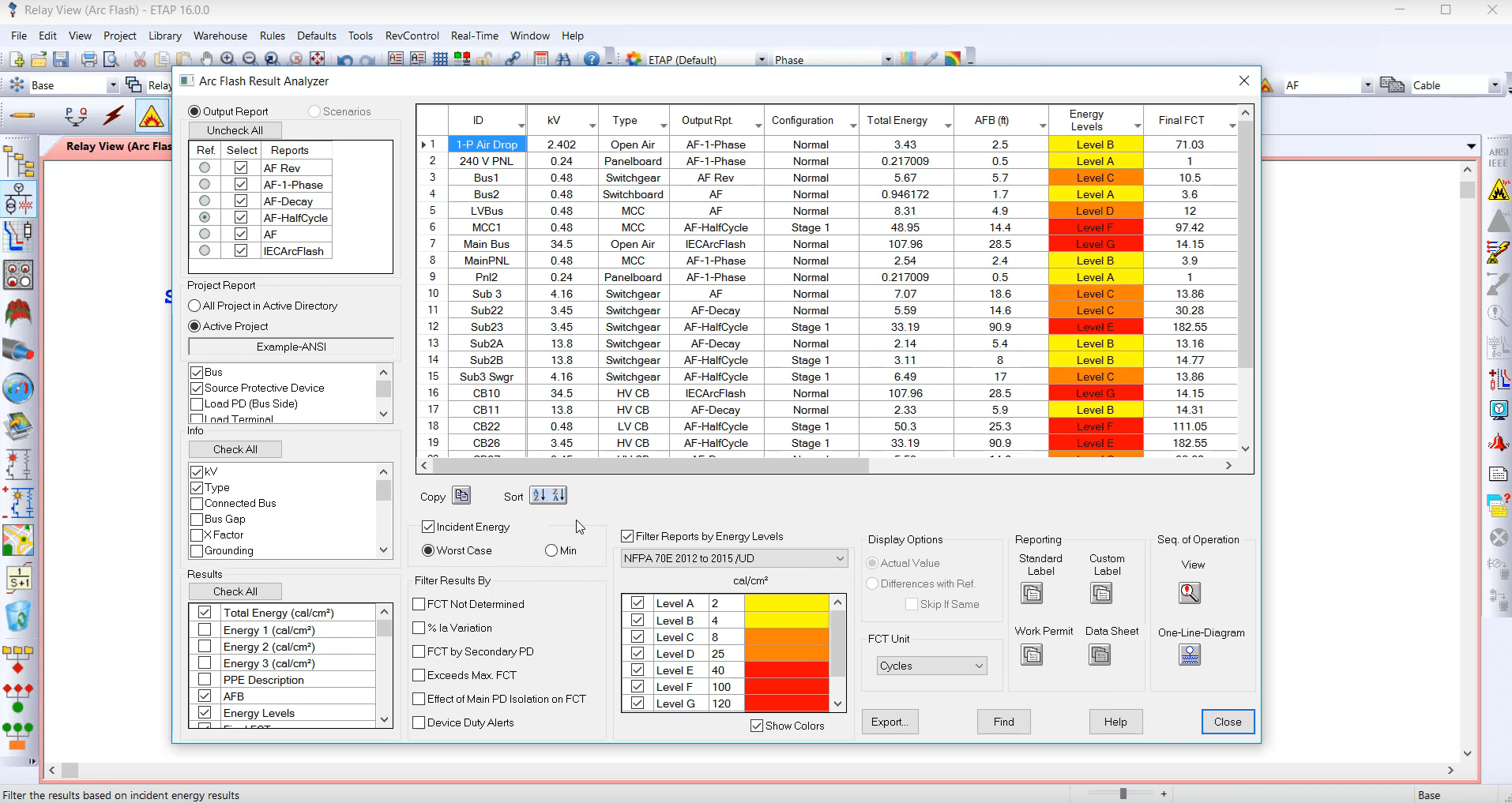
Task: Open the Energy Levels column filter dropdown
Action: (x=1138, y=126)
